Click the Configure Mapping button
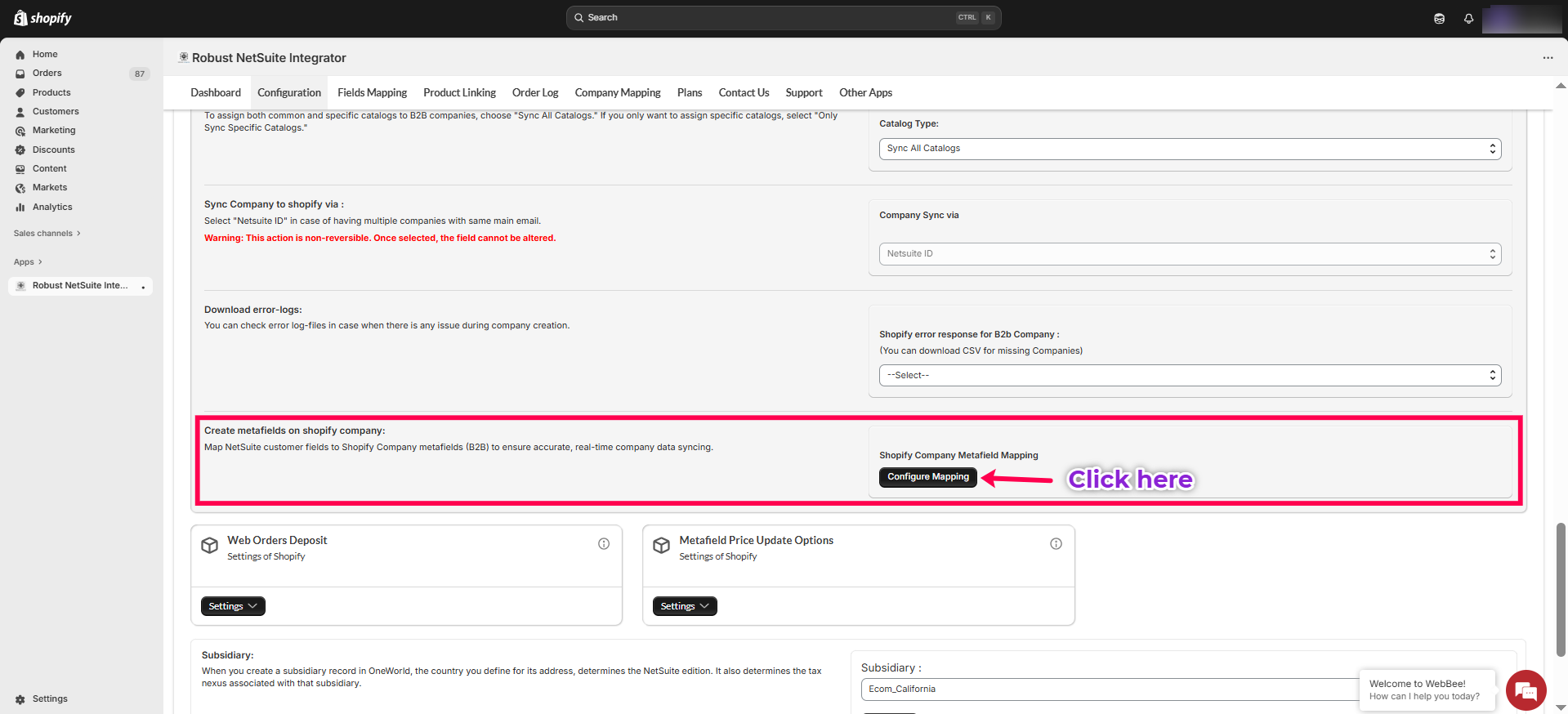1568x714 pixels. click(x=927, y=477)
